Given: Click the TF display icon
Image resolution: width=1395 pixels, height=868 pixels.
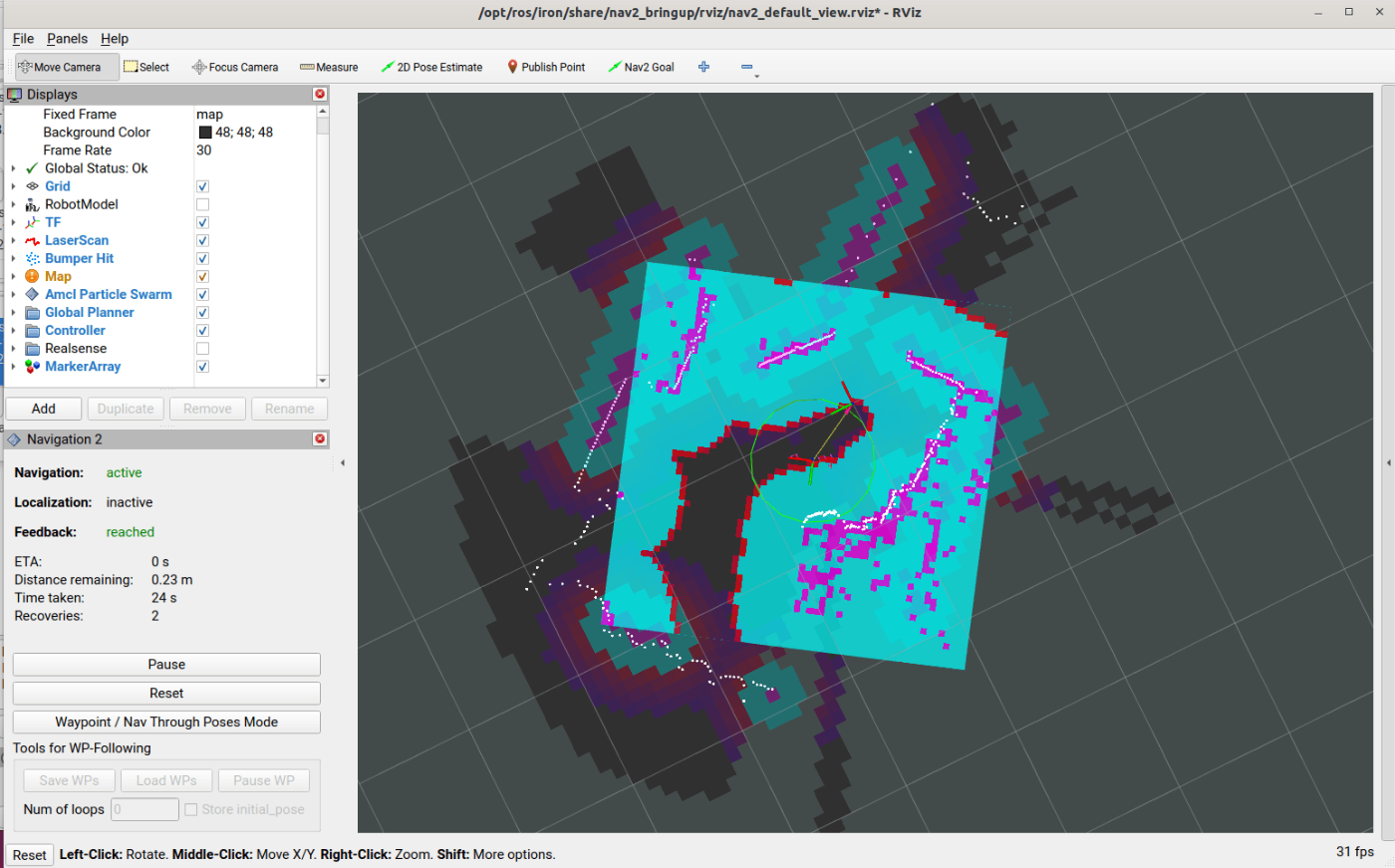Looking at the screenshot, I should click(x=32, y=222).
